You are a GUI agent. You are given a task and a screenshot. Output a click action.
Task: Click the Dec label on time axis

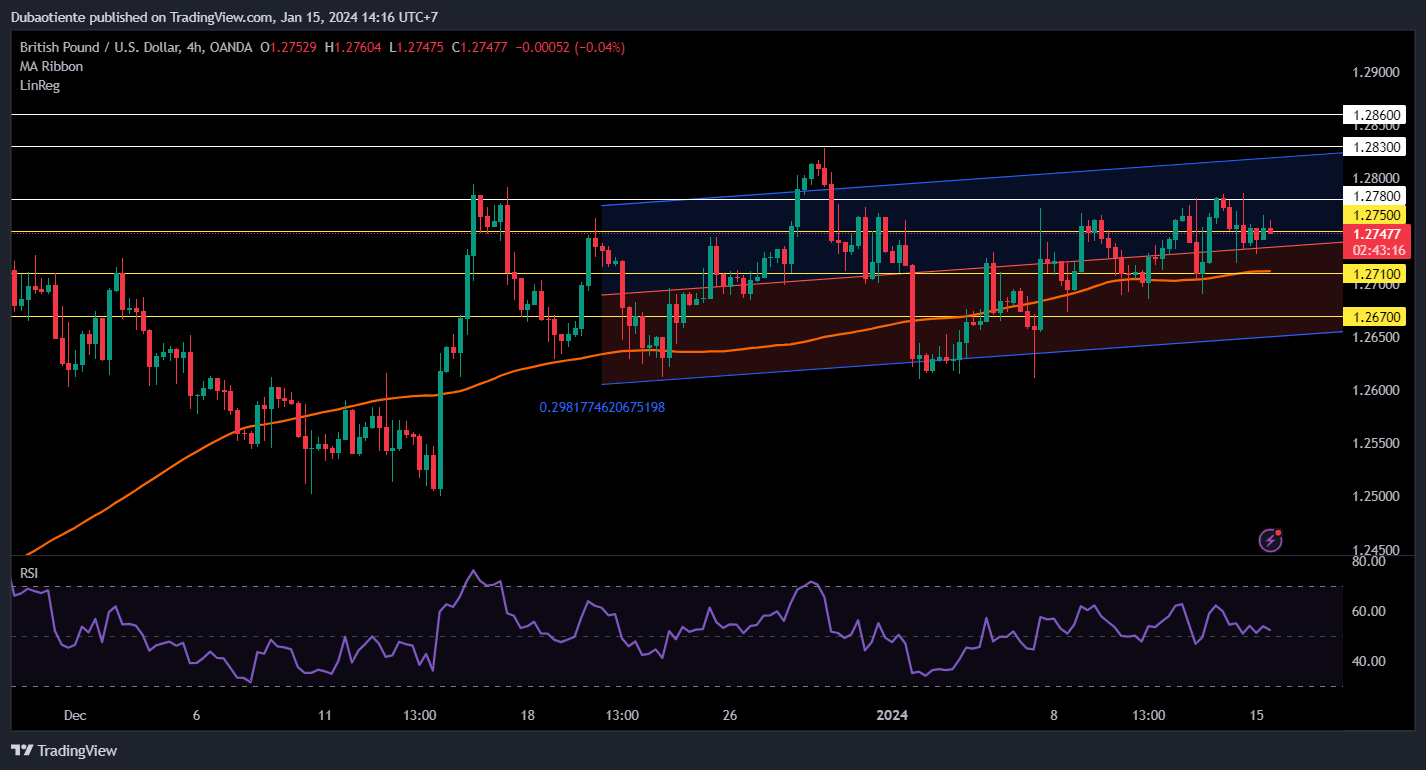75,716
